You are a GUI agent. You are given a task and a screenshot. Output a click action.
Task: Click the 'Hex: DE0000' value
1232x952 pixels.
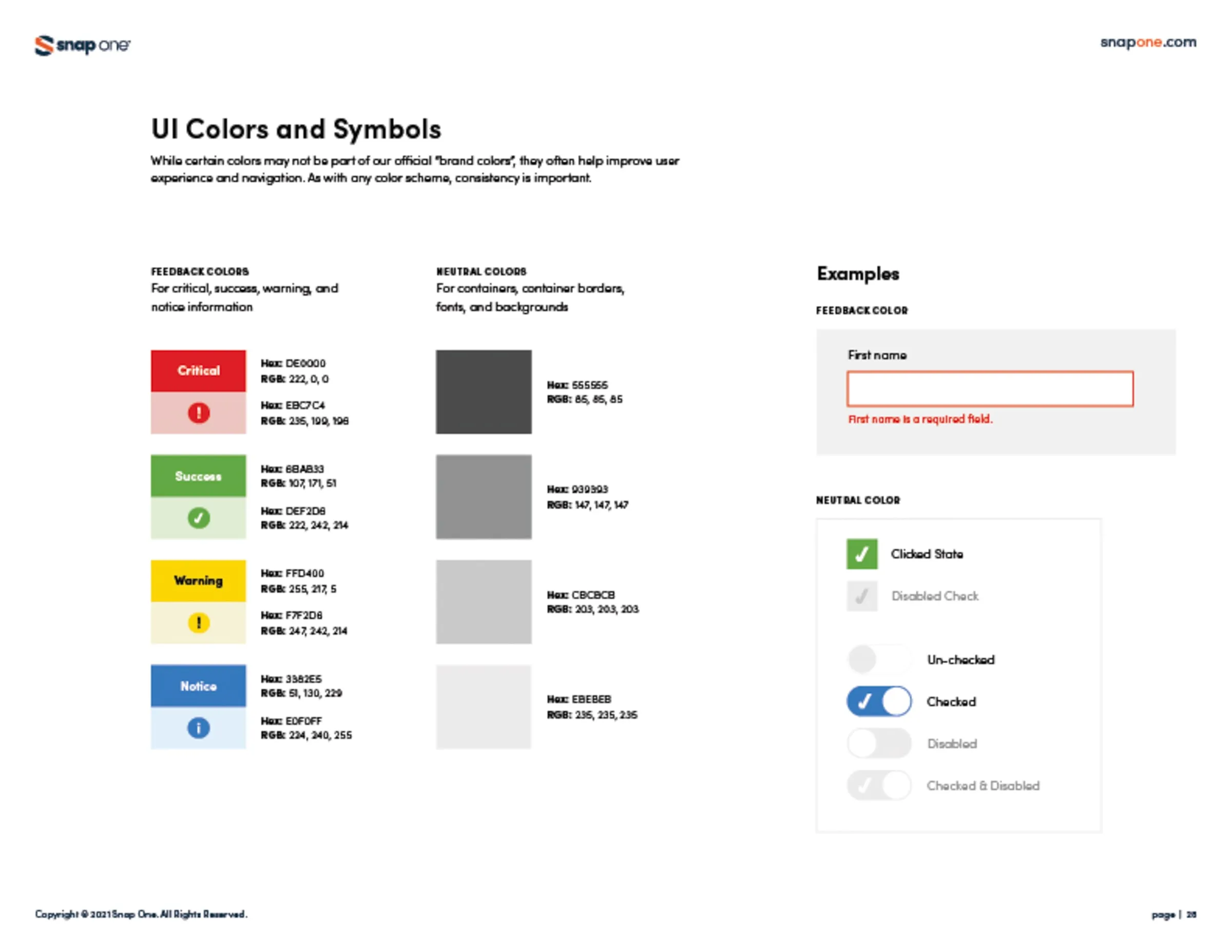pyautogui.click(x=293, y=364)
